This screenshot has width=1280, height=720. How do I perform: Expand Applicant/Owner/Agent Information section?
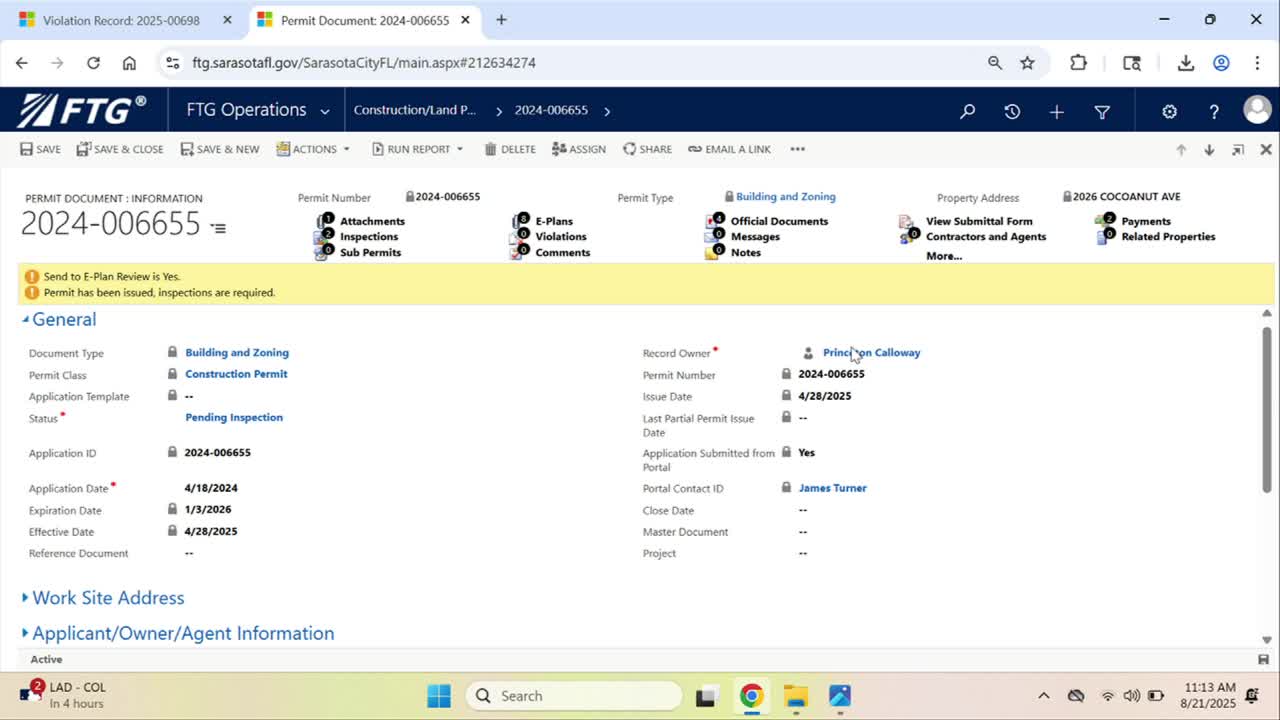pyautogui.click(x=183, y=634)
